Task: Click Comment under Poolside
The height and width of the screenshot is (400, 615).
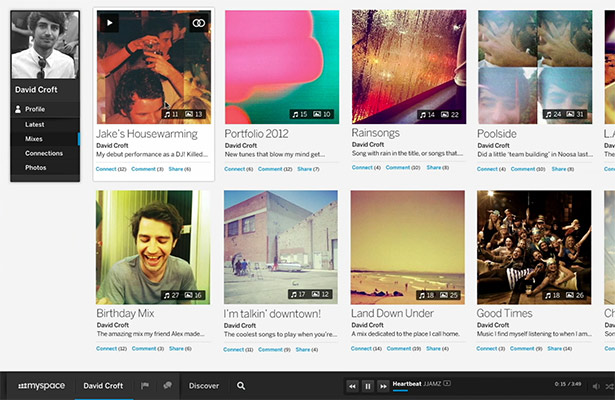Action: pos(523,169)
